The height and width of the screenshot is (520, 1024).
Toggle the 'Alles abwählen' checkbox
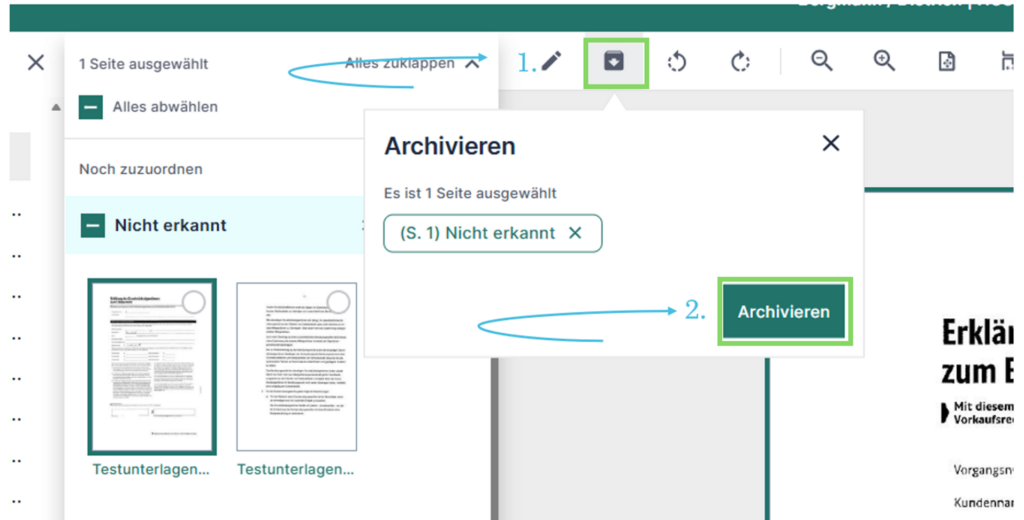point(91,107)
